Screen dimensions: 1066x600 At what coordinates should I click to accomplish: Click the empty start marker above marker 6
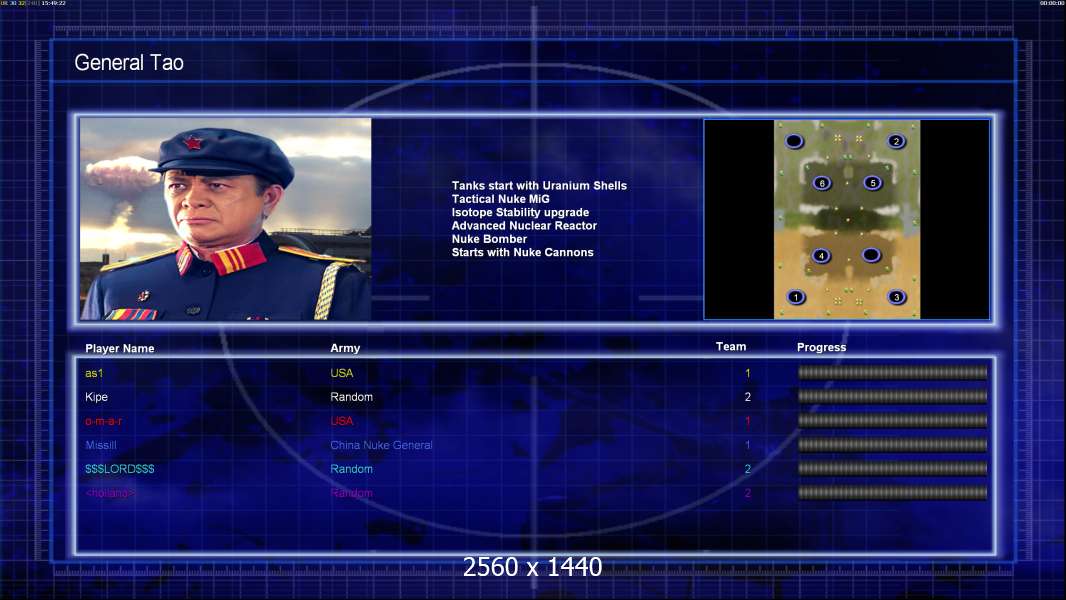tap(794, 141)
